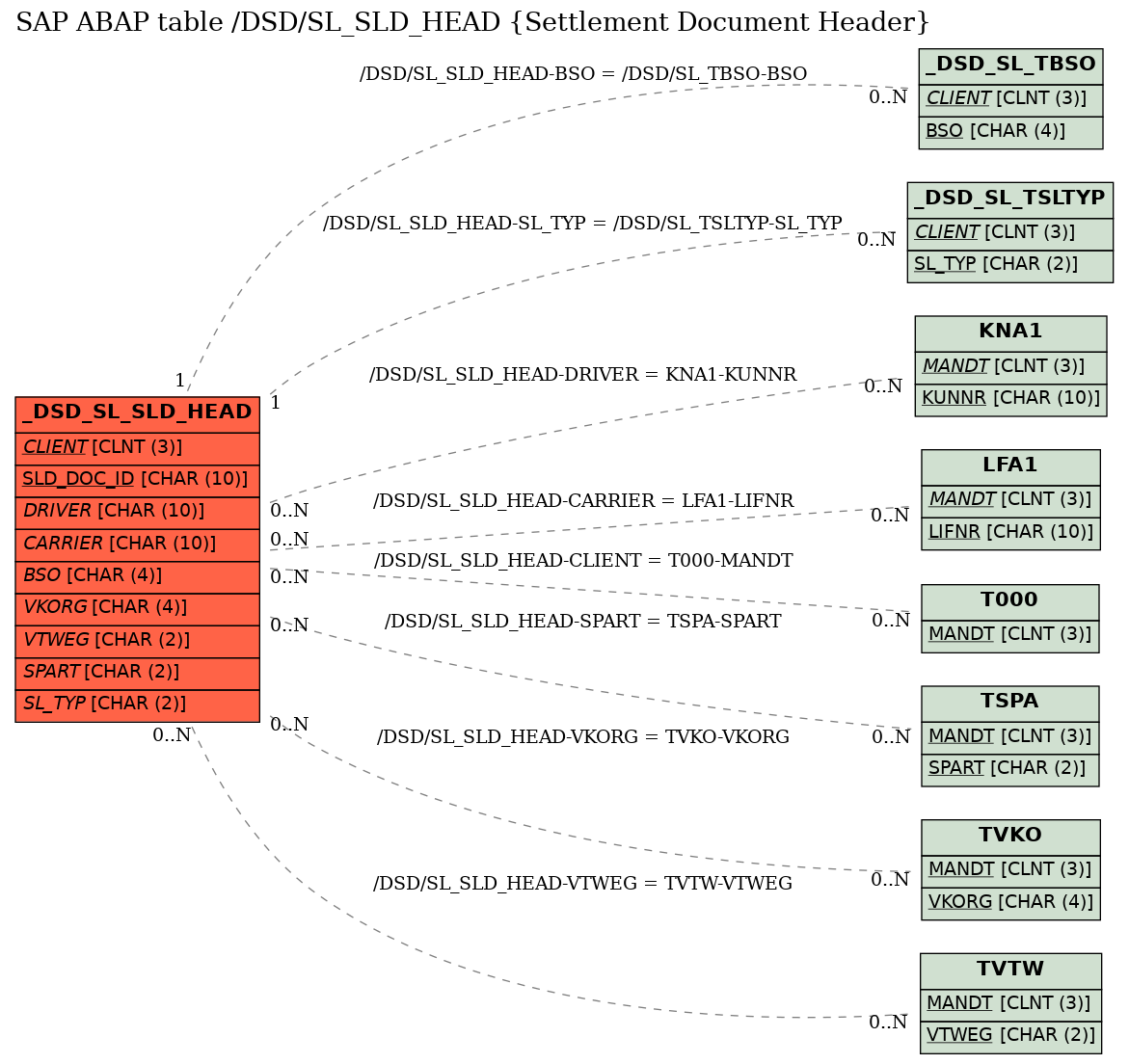The image size is (1129, 1064).
Task: Select BSO field in _DSD_SL_SLD_HEAD table
Action: pyautogui.click(x=138, y=576)
